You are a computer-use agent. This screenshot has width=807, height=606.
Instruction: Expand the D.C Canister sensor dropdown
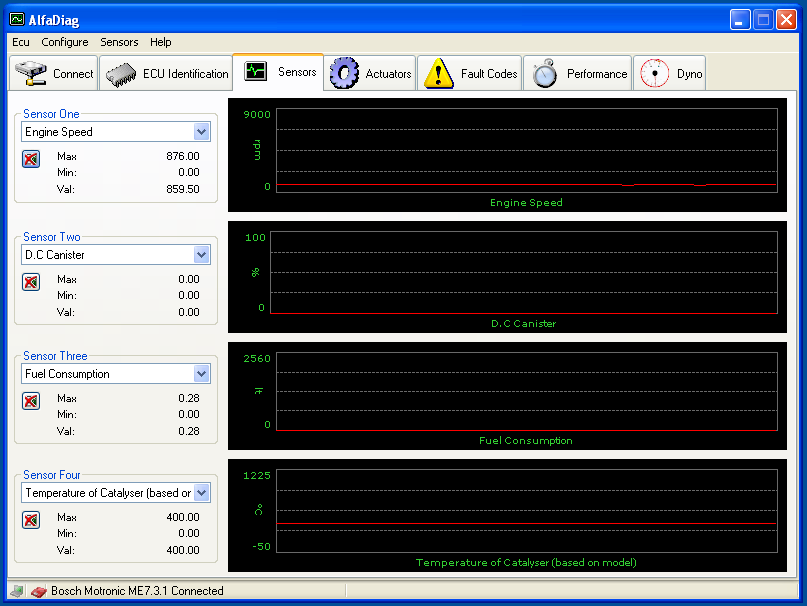pyautogui.click(x=202, y=255)
